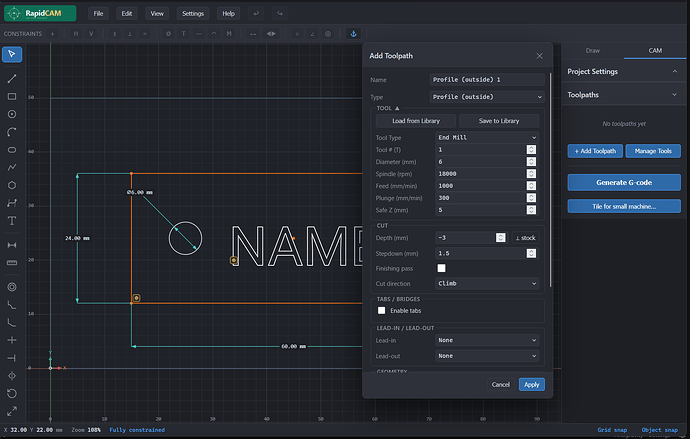Screen dimensions: 690x439
Task: Toggle Object snap in status bar
Action: [660, 430]
